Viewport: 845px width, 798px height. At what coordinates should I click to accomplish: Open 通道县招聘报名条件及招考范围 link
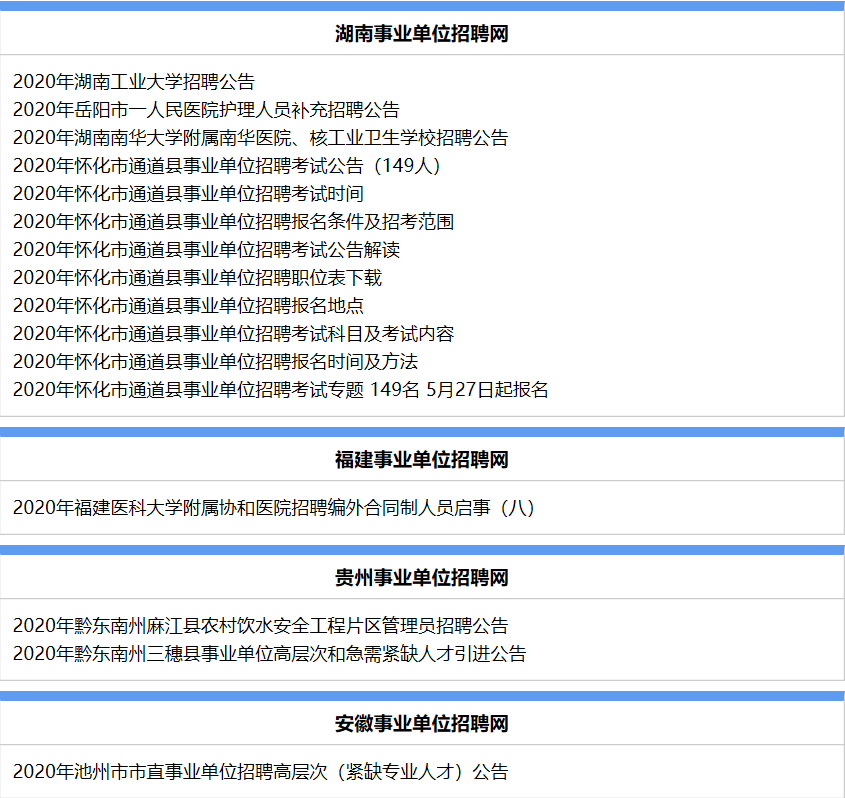pos(233,222)
